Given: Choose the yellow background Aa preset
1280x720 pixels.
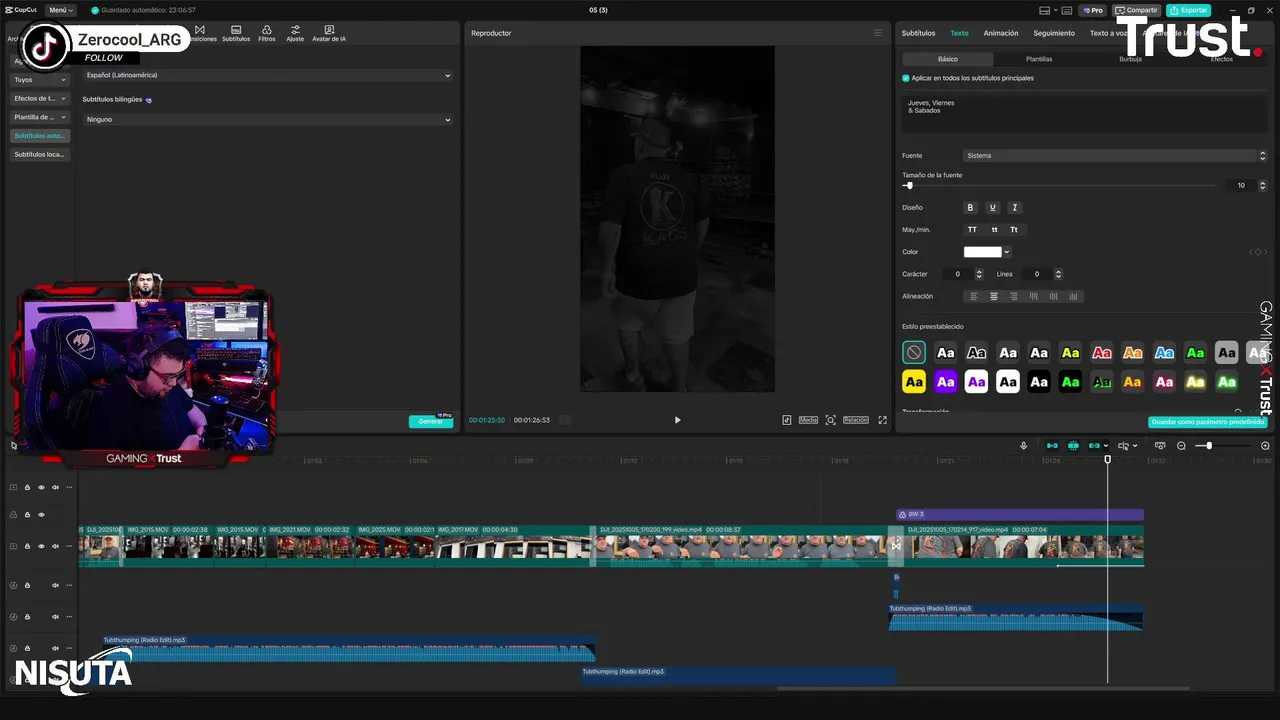Looking at the screenshot, I should tap(914, 382).
